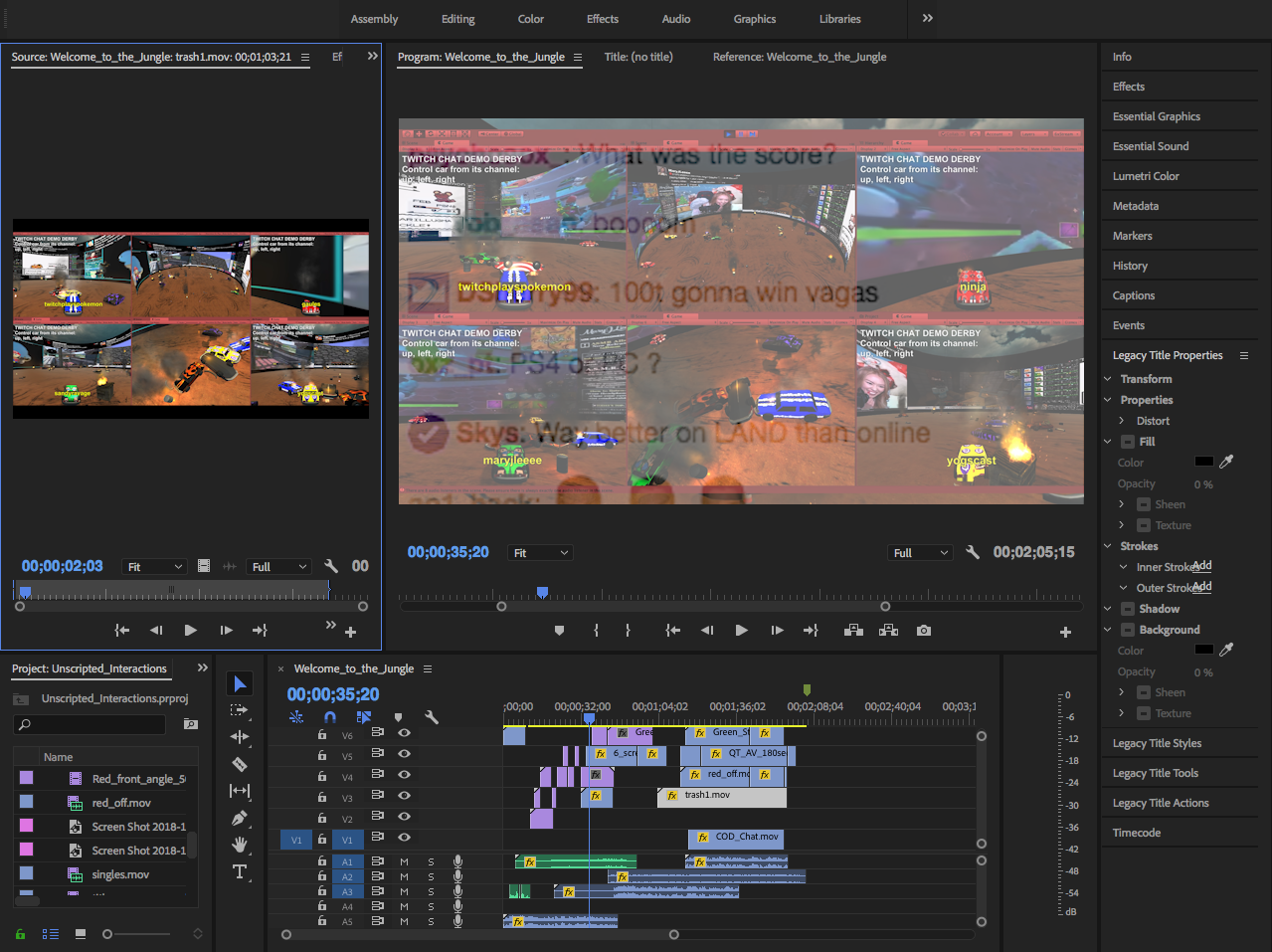Open Program monitor button editor plus
This screenshot has width=1272, height=952.
(1065, 632)
